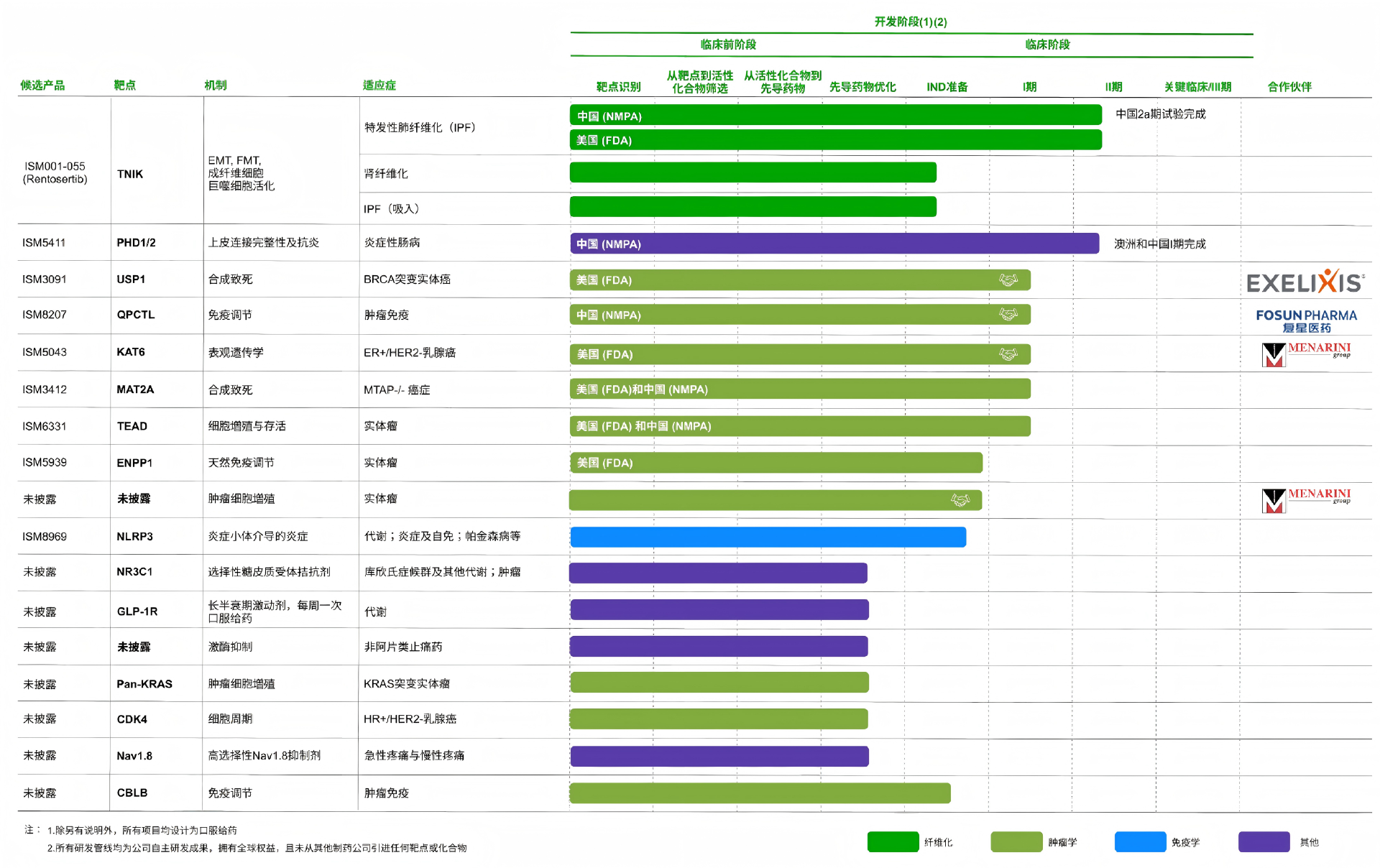The image size is (1380, 868).
Task: Click the 候选产品 column header
Action: point(42,85)
